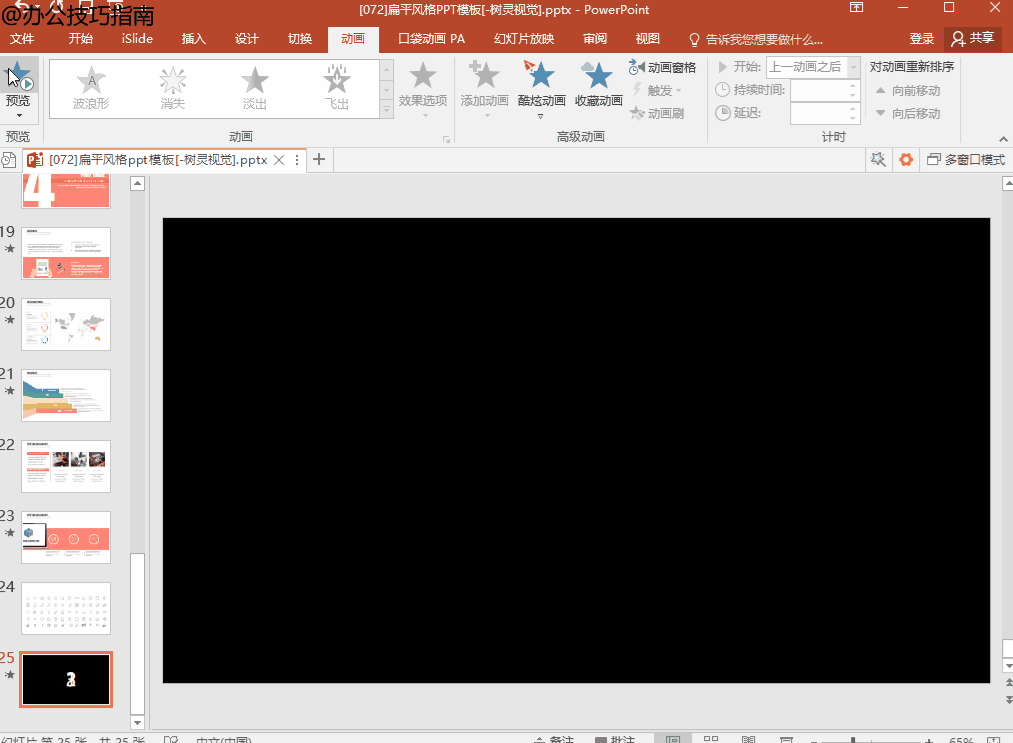
Task: Open 酷炫动画 cool animations
Action: [x=541, y=89]
